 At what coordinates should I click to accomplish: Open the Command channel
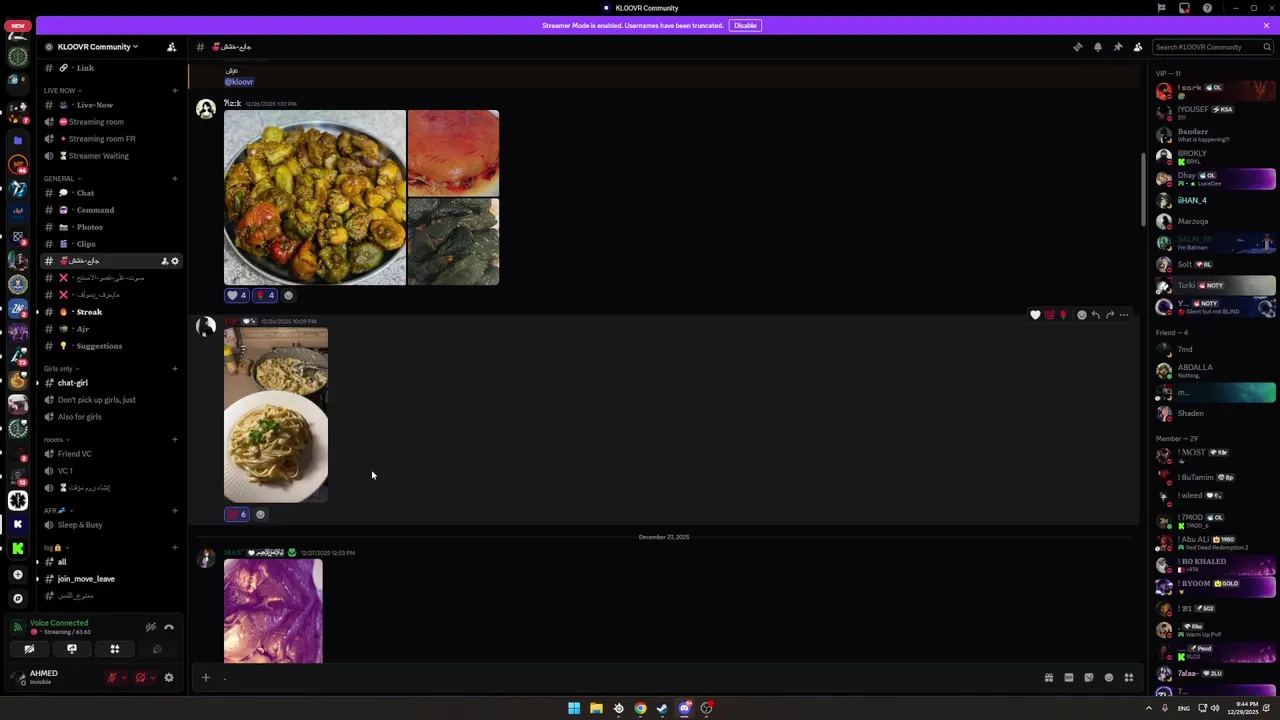[110, 210]
